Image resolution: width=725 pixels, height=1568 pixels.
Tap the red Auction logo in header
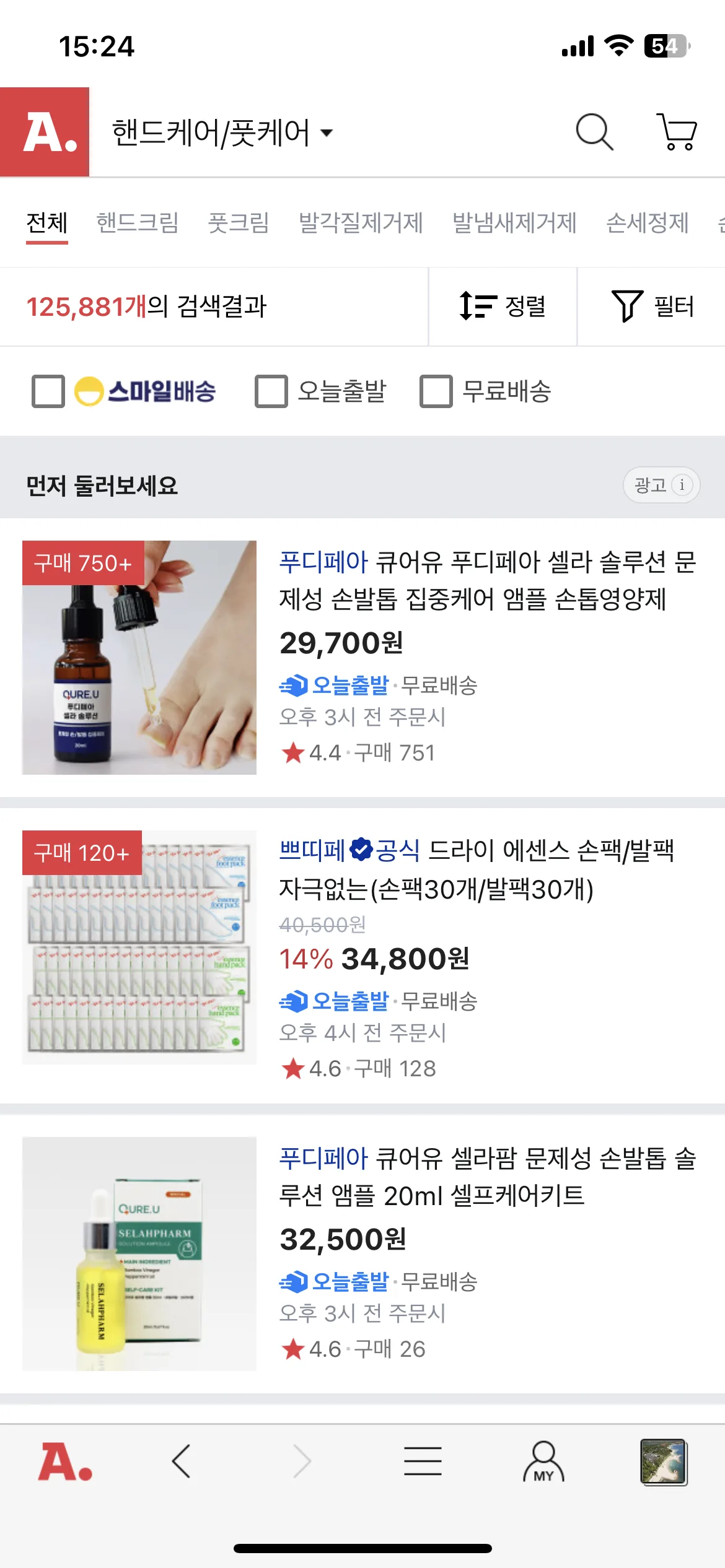click(x=45, y=132)
